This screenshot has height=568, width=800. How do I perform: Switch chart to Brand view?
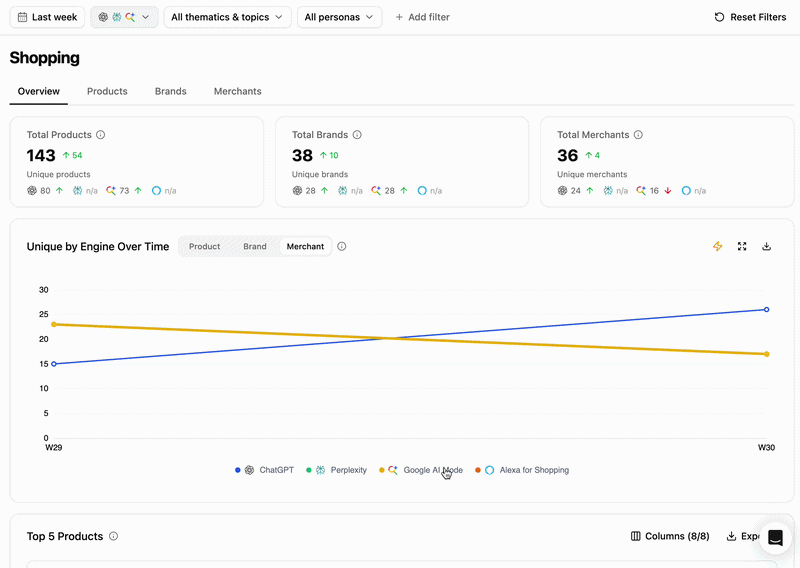[x=255, y=246]
